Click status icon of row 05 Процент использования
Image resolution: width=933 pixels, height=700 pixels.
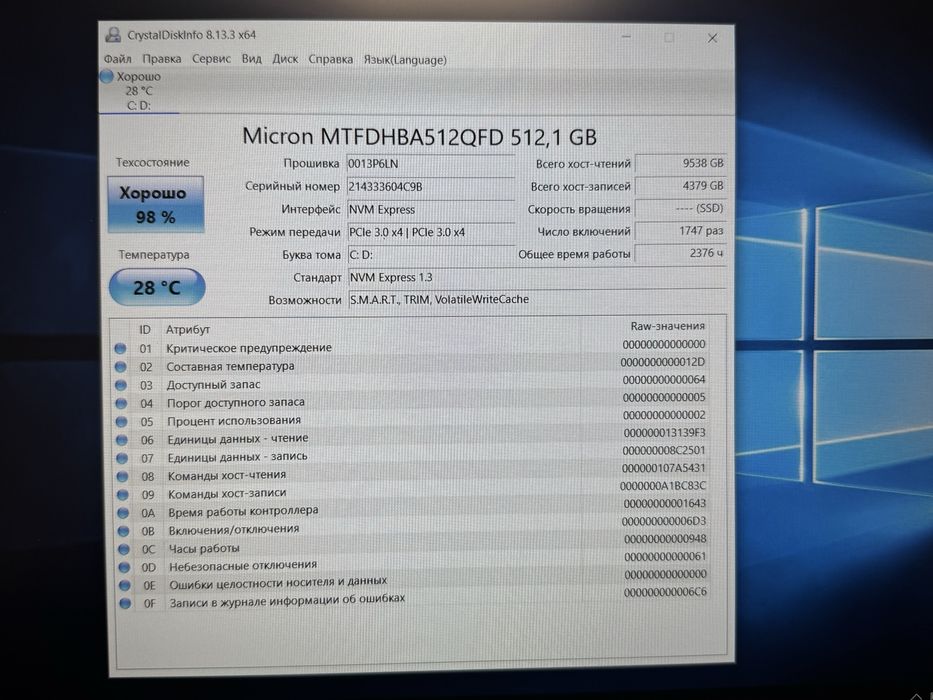pyautogui.click(x=121, y=421)
